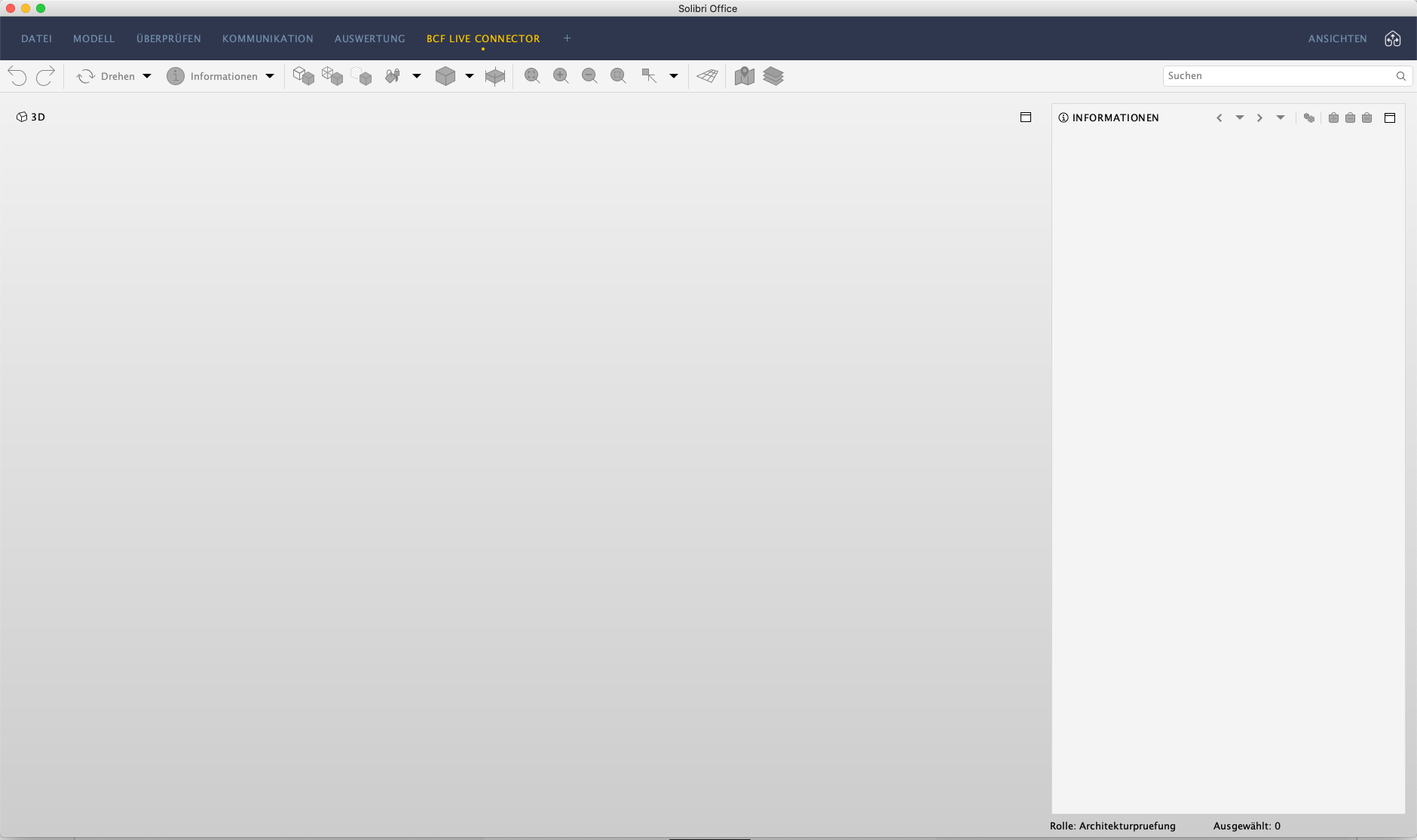Image resolution: width=1417 pixels, height=840 pixels.
Task: Select the Drehen rotate tool
Action: point(106,76)
